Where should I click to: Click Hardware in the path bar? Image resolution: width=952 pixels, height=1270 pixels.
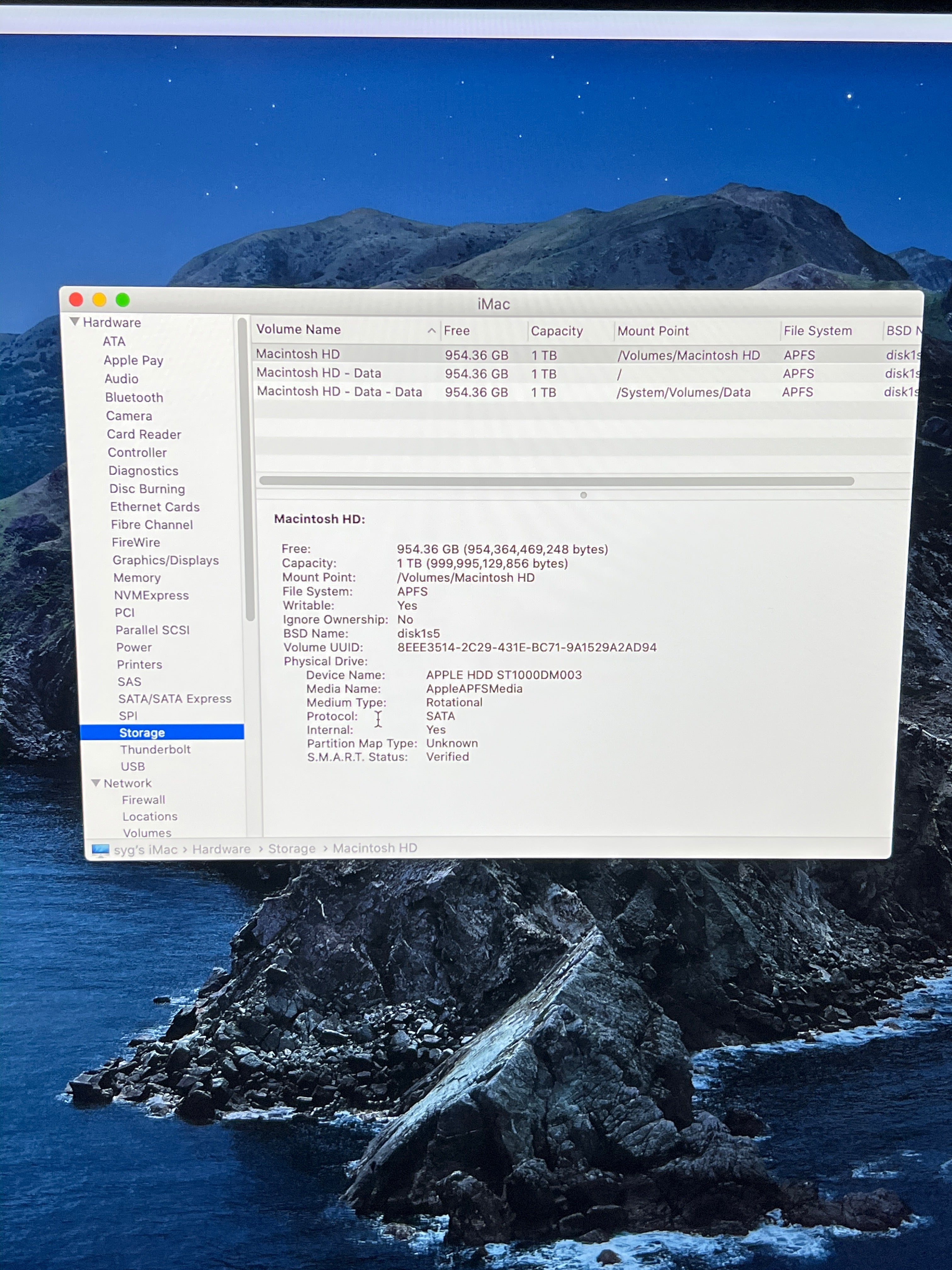(x=222, y=849)
